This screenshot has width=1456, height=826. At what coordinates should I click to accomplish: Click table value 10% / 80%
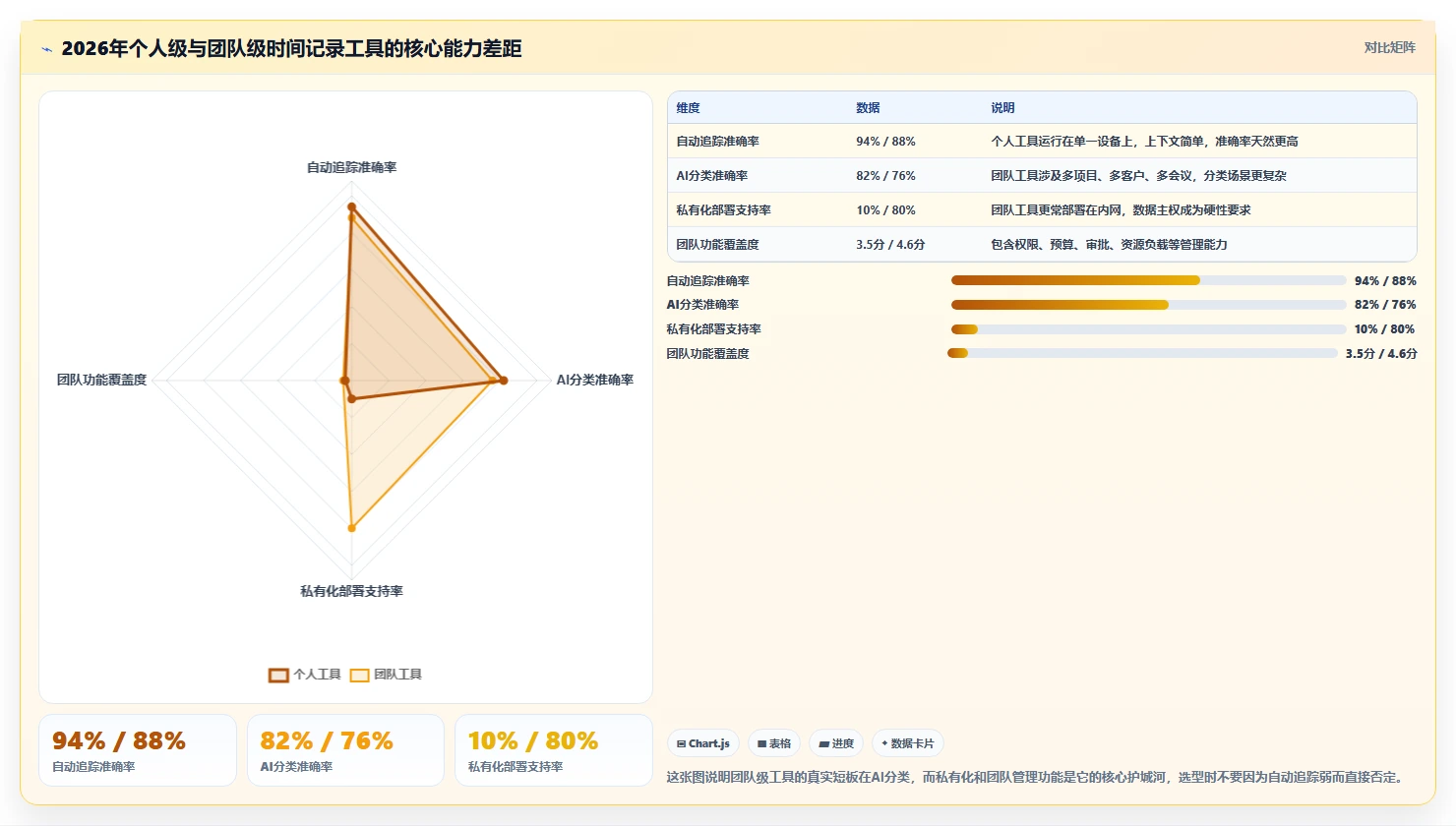(885, 210)
